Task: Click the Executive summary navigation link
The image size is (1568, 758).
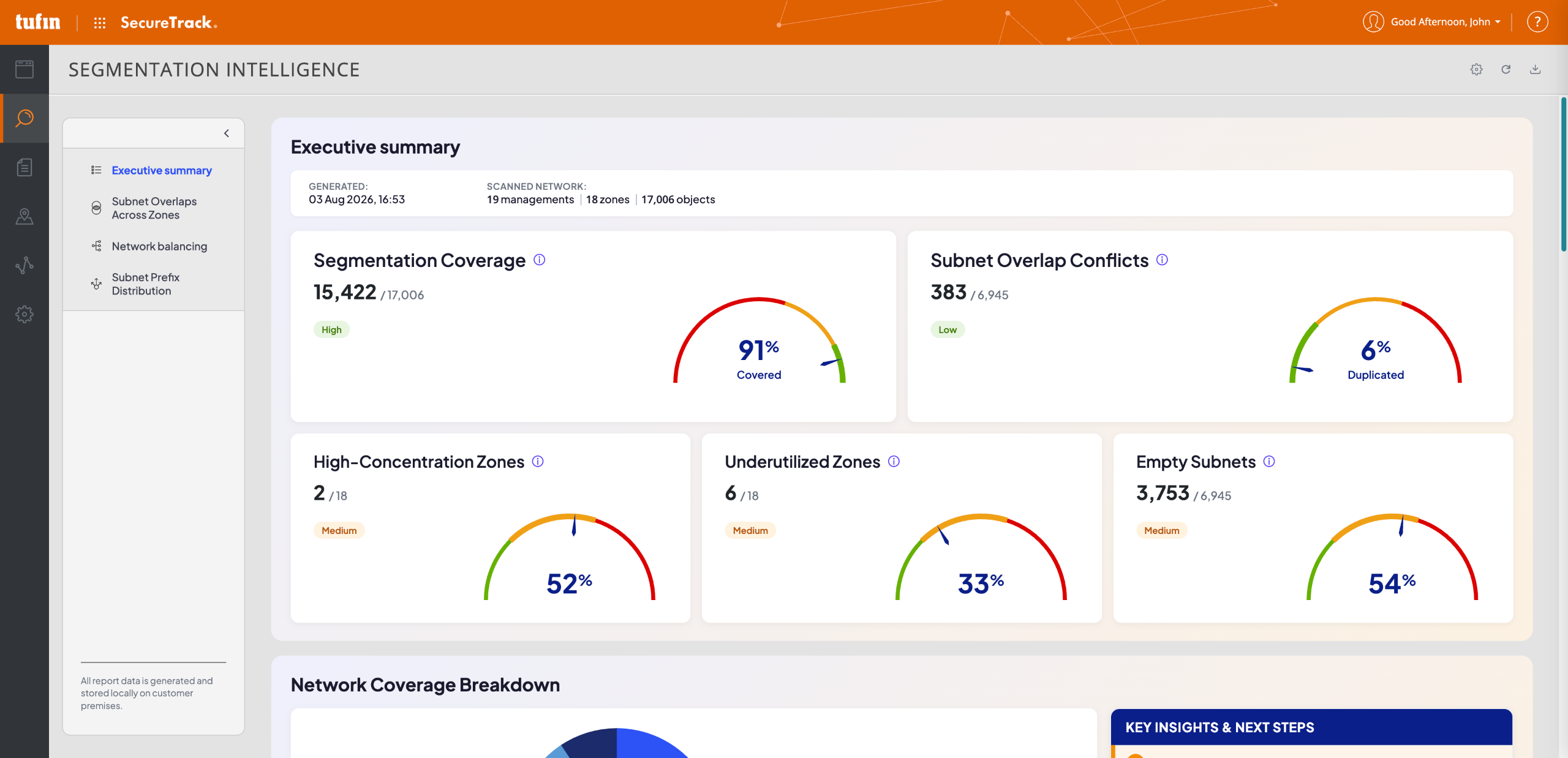Action: [x=162, y=170]
